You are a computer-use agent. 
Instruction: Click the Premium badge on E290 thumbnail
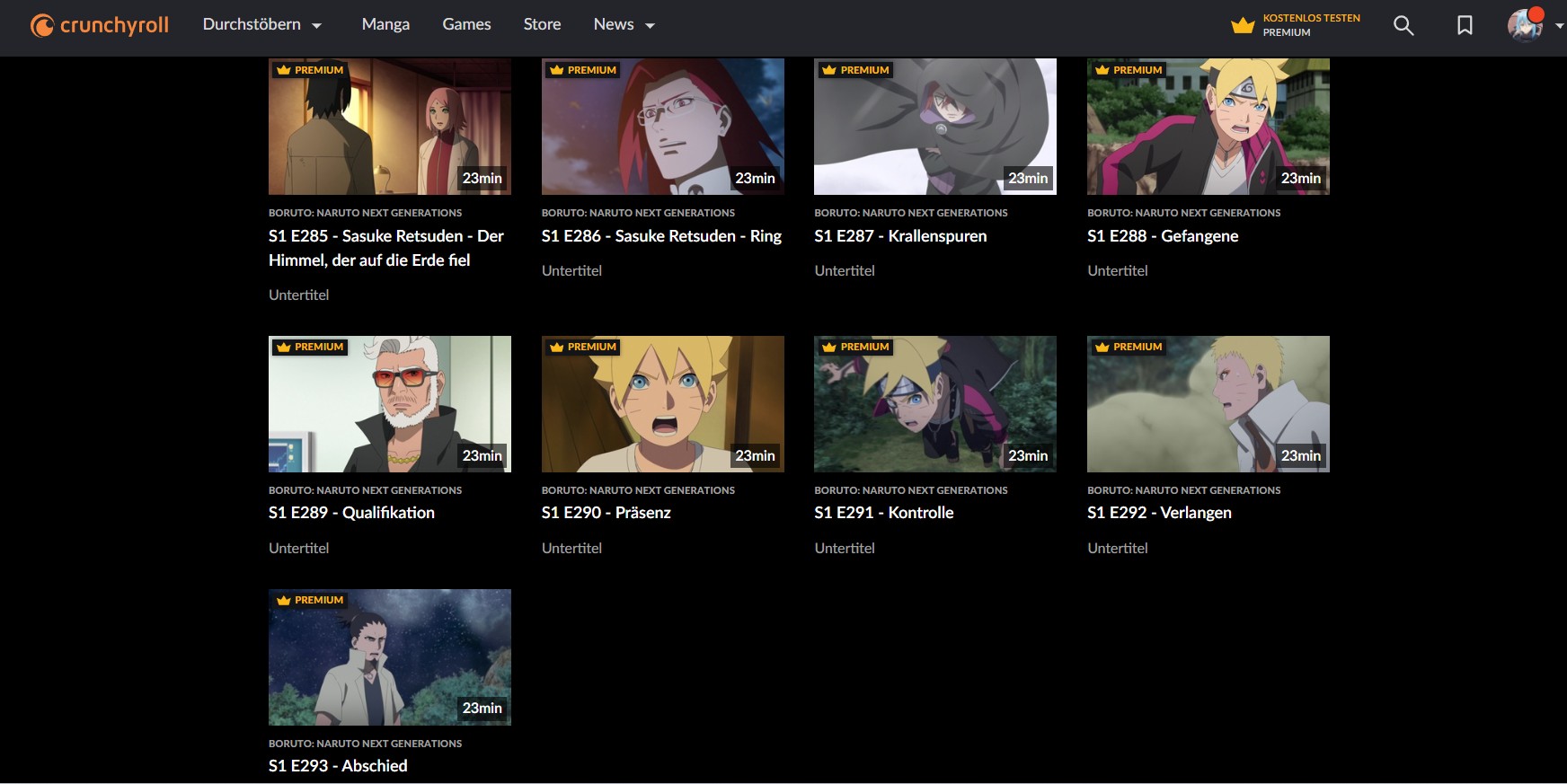click(583, 347)
